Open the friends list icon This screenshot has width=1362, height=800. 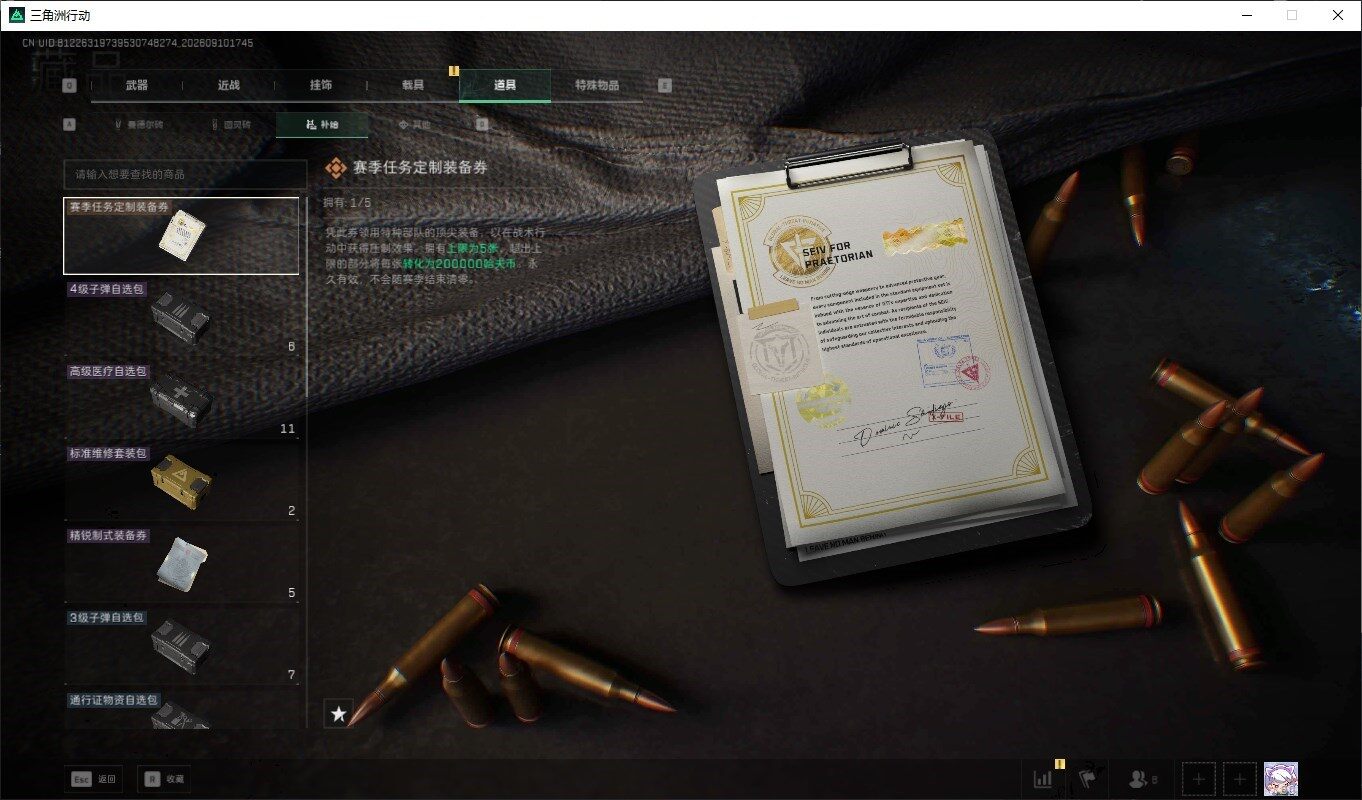pyautogui.click(x=1142, y=779)
